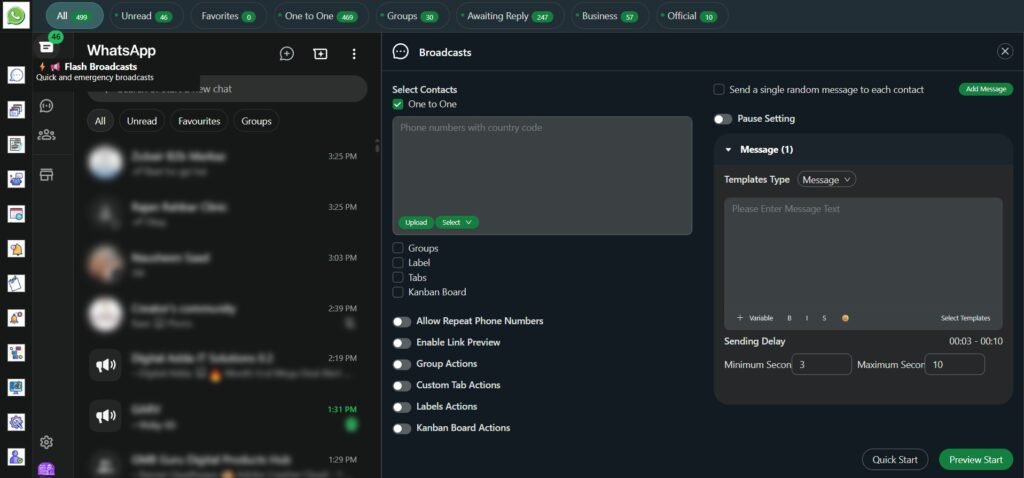Click the blue chatbot icon in left toolbar
The image size is (1024, 478).
tap(16, 179)
